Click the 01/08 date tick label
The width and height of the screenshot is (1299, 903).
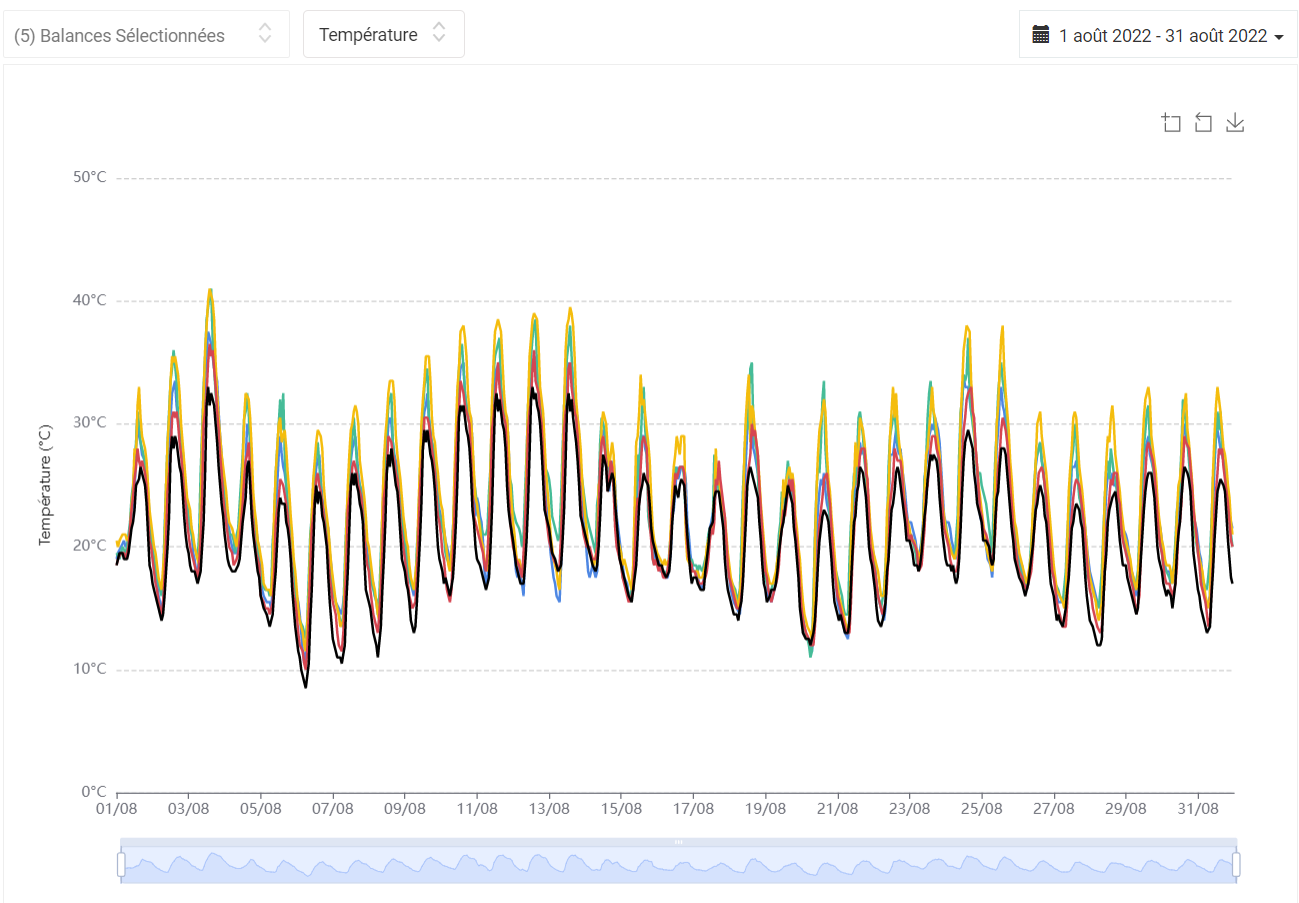click(117, 809)
